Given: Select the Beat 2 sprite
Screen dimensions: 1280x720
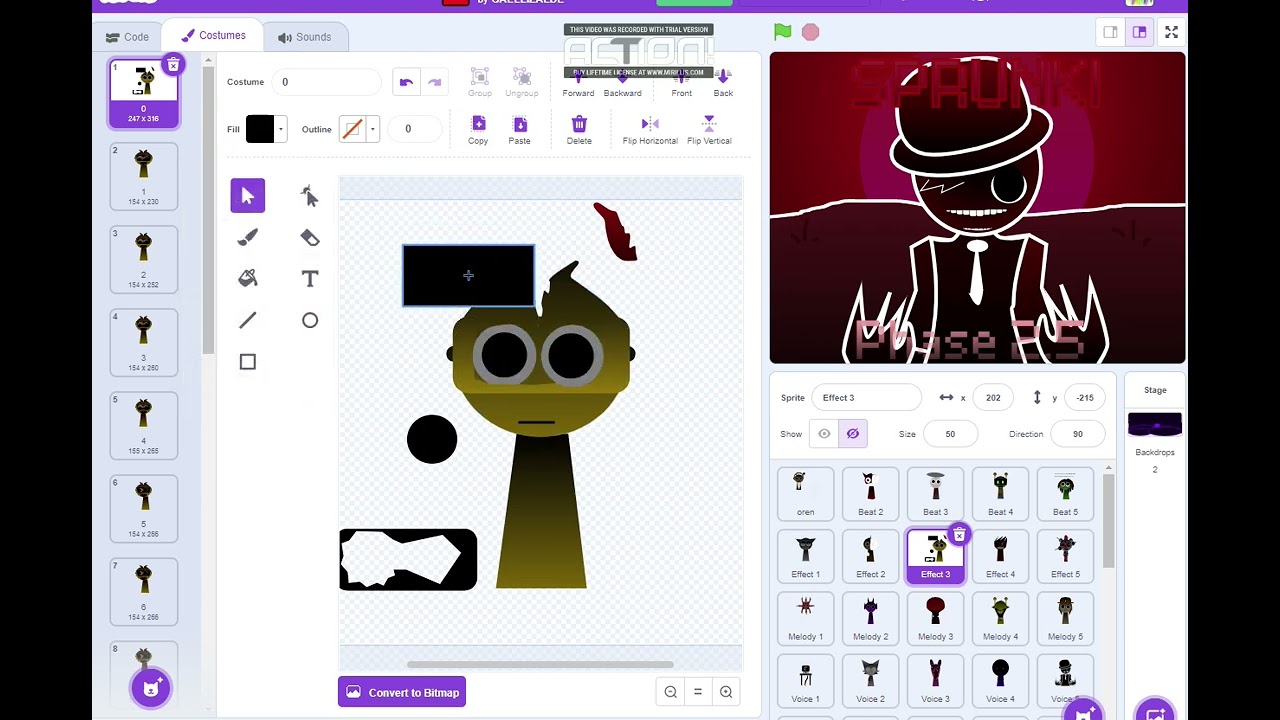Looking at the screenshot, I should pyautogui.click(x=870, y=494).
